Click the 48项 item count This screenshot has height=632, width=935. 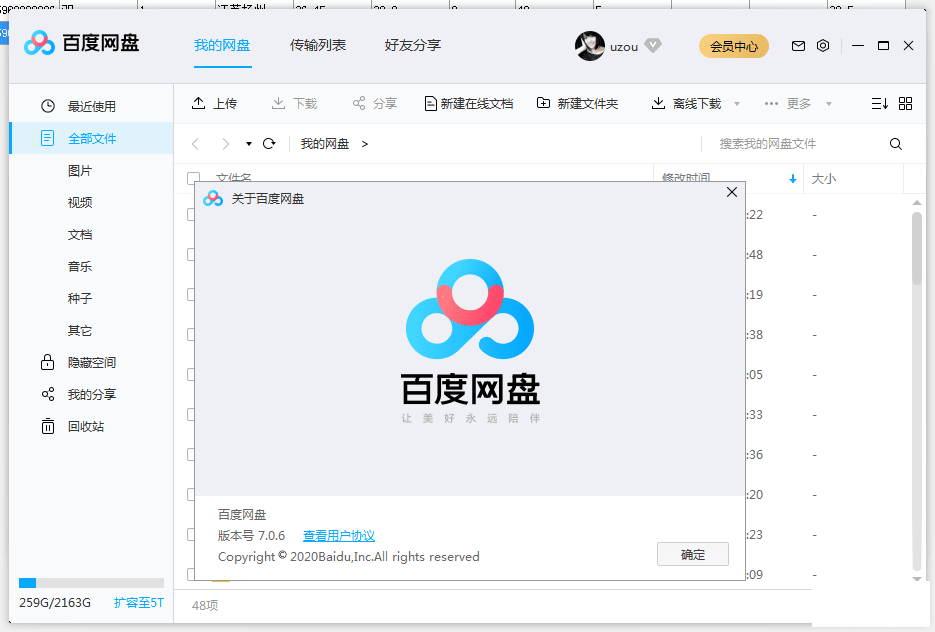205,606
